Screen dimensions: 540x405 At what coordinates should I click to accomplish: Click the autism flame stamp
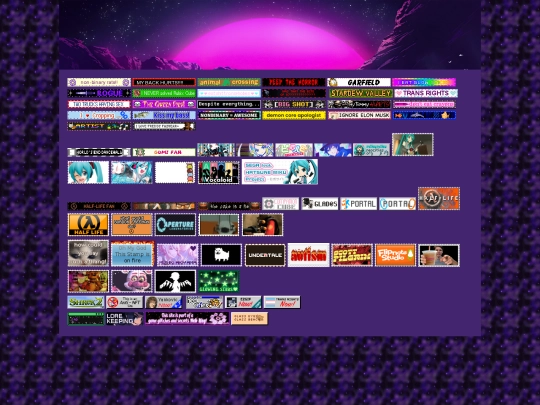309,255
